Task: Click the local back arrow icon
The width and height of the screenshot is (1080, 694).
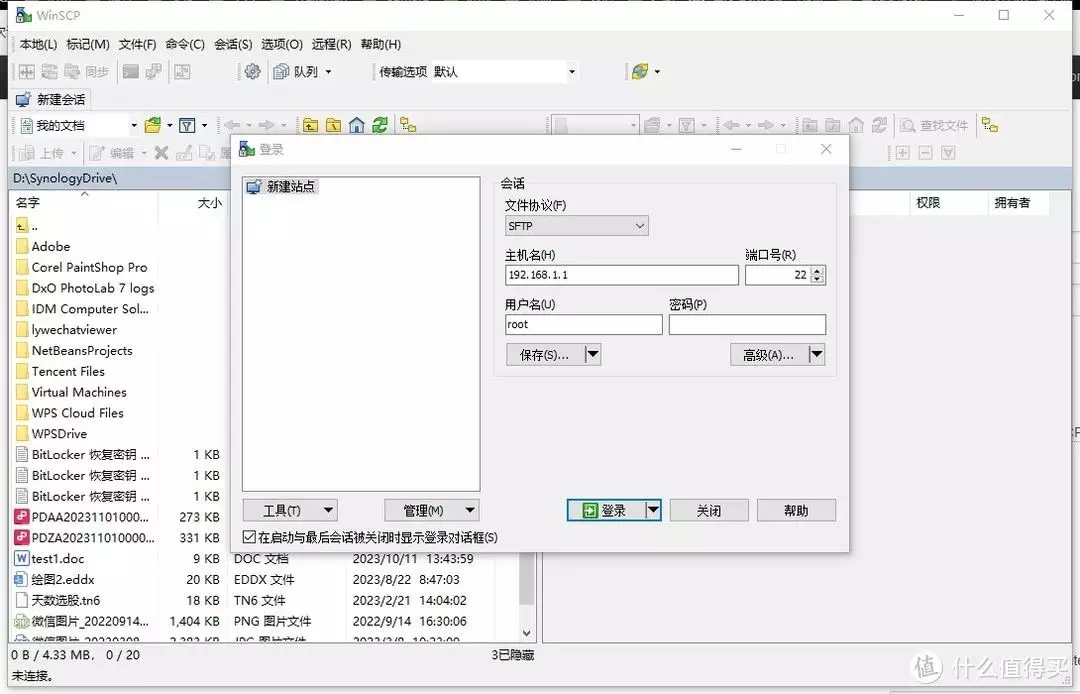Action: (x=232, y=125)
